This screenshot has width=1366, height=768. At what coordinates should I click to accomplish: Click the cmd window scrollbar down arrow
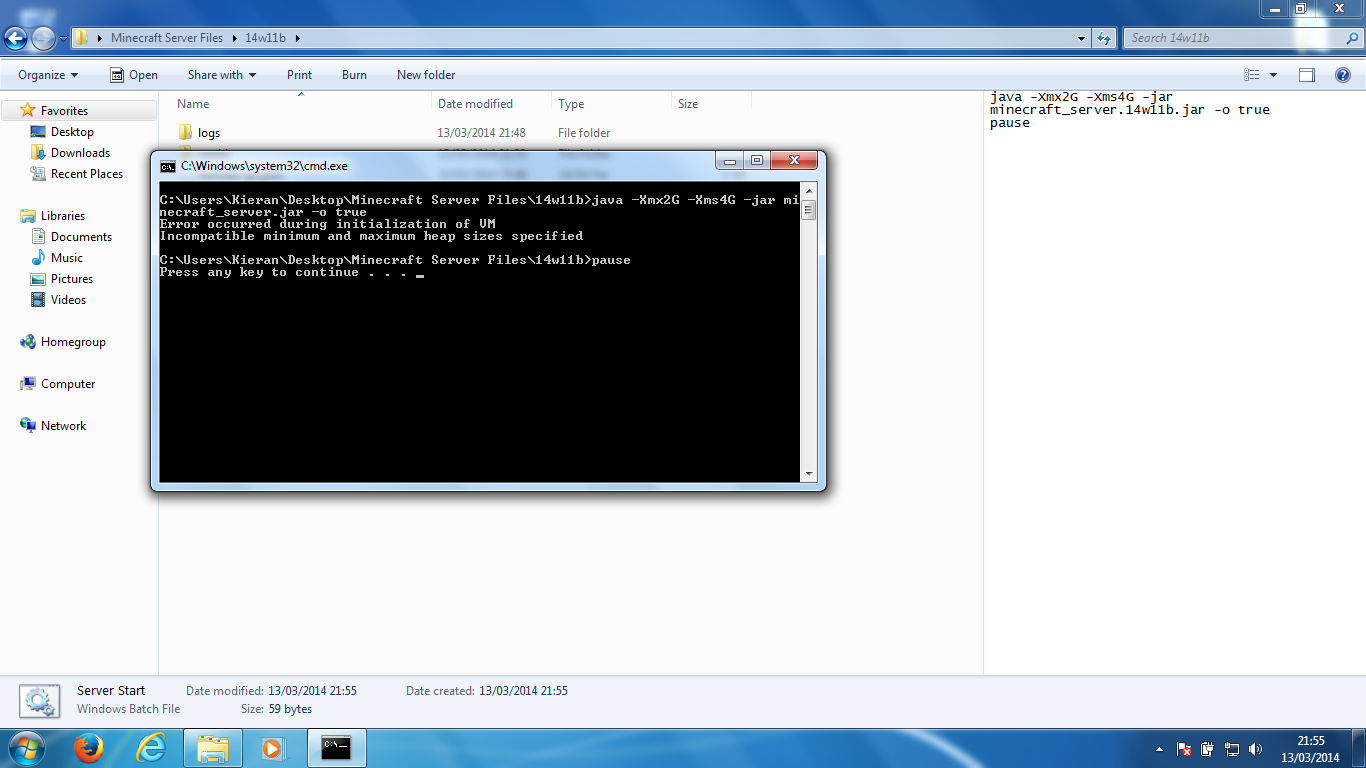point(809,475)
